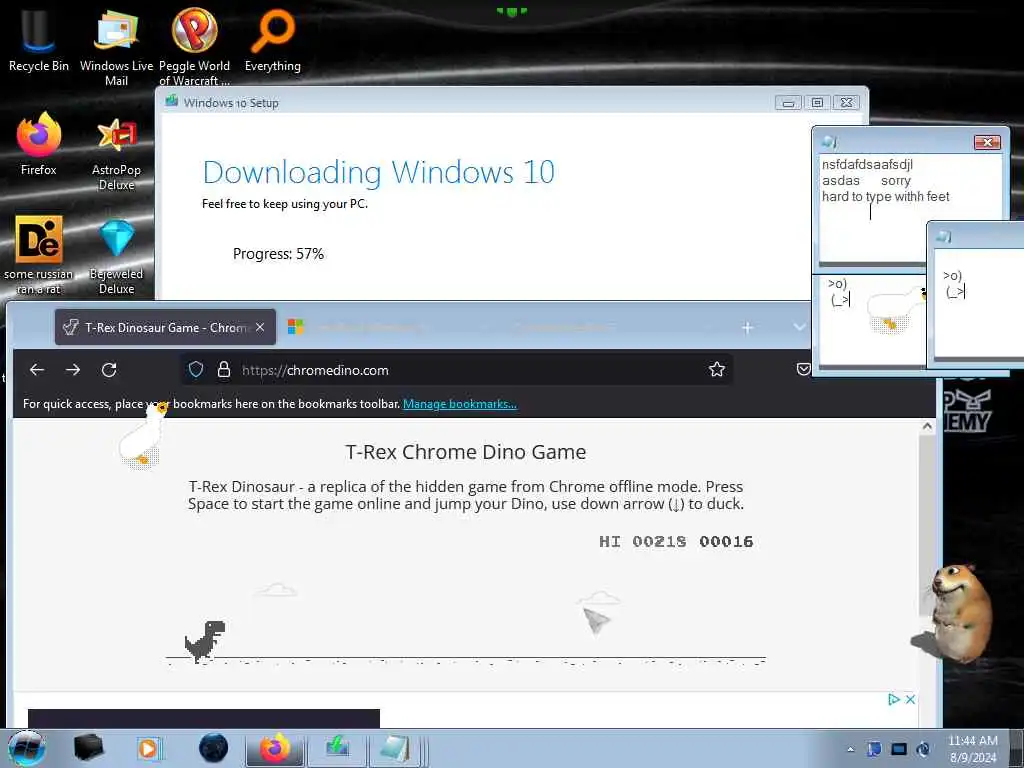Open the Pocket save icon in Firefox
This screenshot has height=768, width=1024.
(804, 370)
